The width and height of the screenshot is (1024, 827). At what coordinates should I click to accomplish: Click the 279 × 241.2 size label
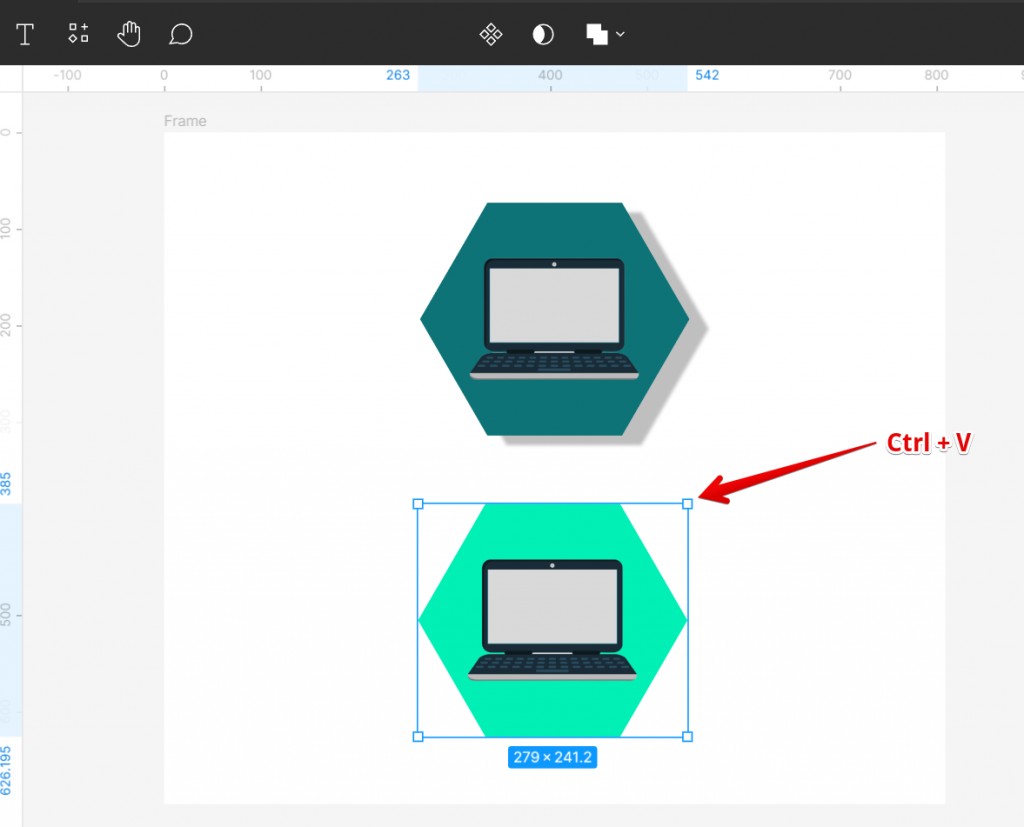(552, 757)
